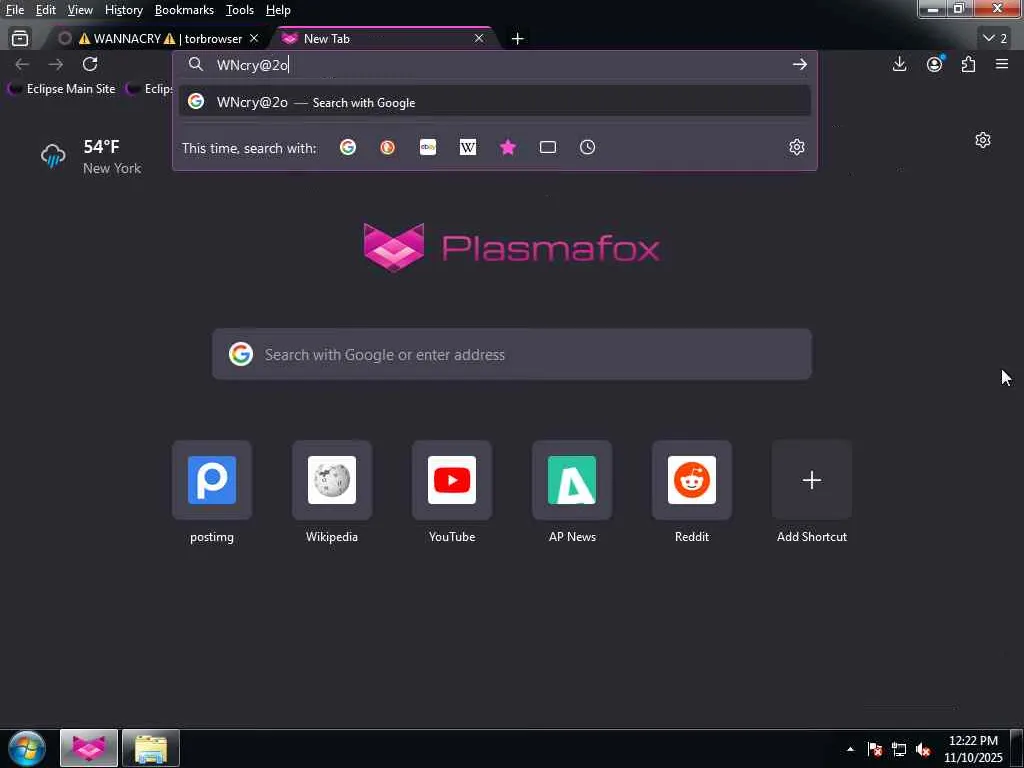The image size is (1024, 768).
Task: Search this time with Google icon
Action: (347, 147)
